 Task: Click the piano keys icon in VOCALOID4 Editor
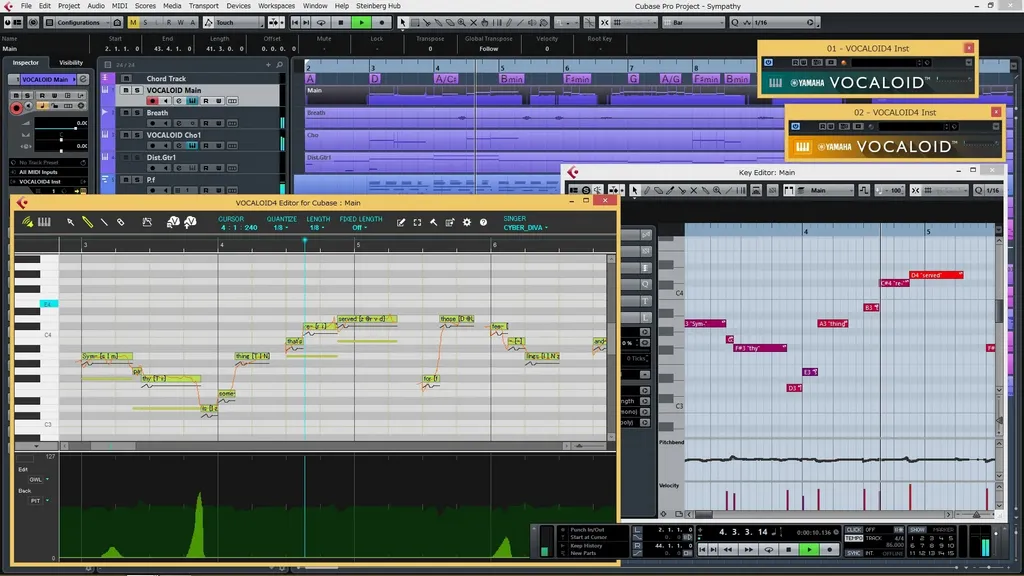44,223
